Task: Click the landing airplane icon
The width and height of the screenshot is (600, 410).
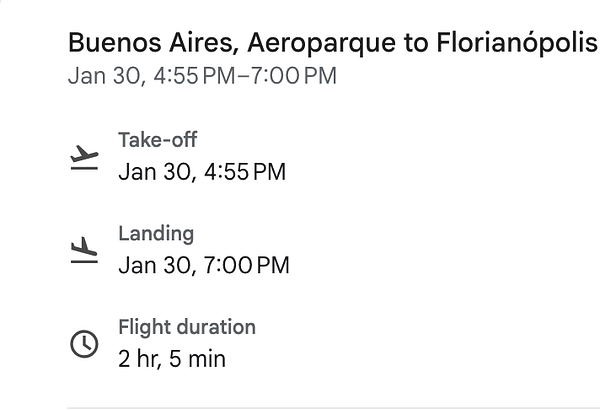Action: point(85,250)
